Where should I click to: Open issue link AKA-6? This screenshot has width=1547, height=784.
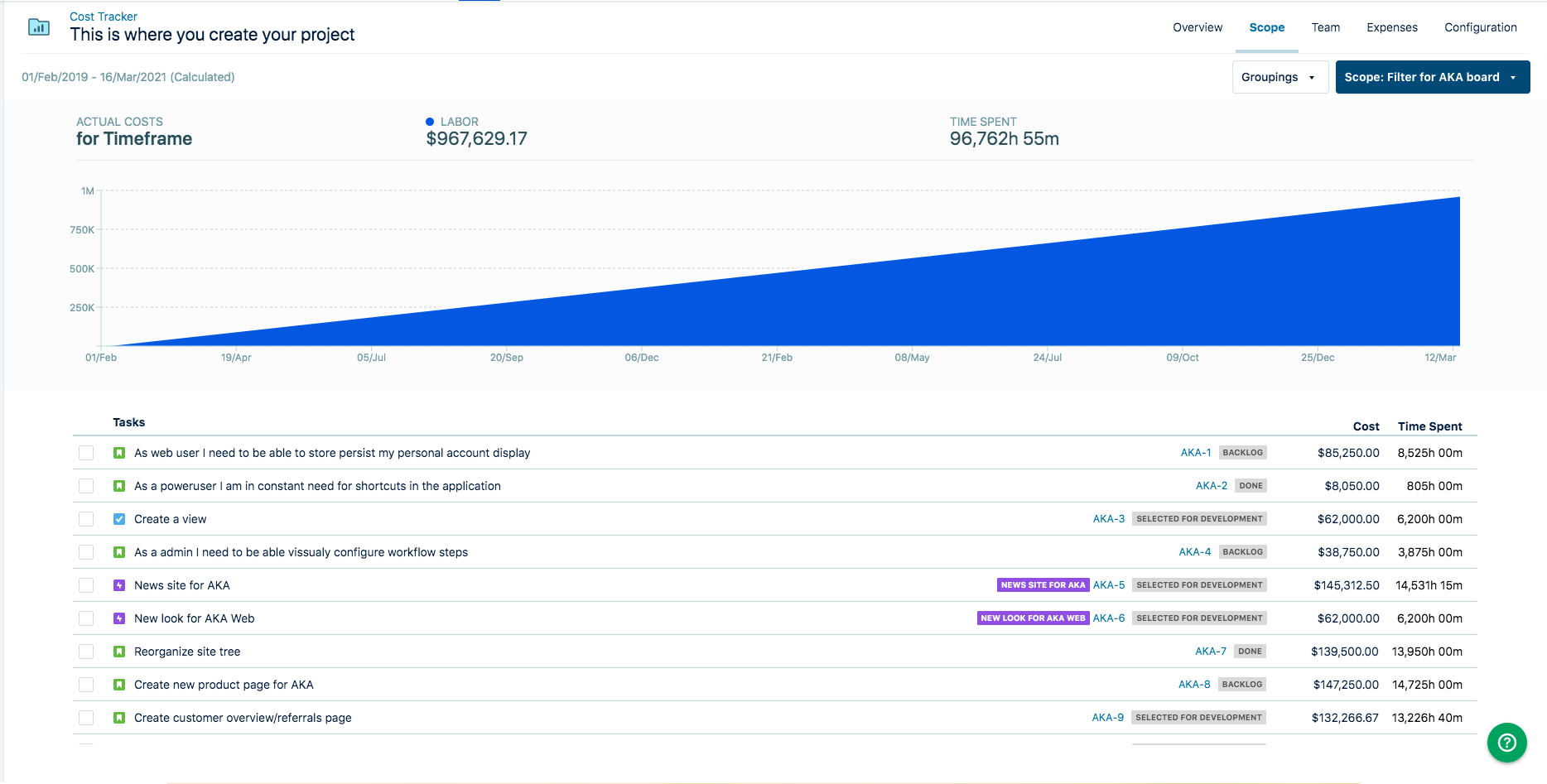[1109, 618]
